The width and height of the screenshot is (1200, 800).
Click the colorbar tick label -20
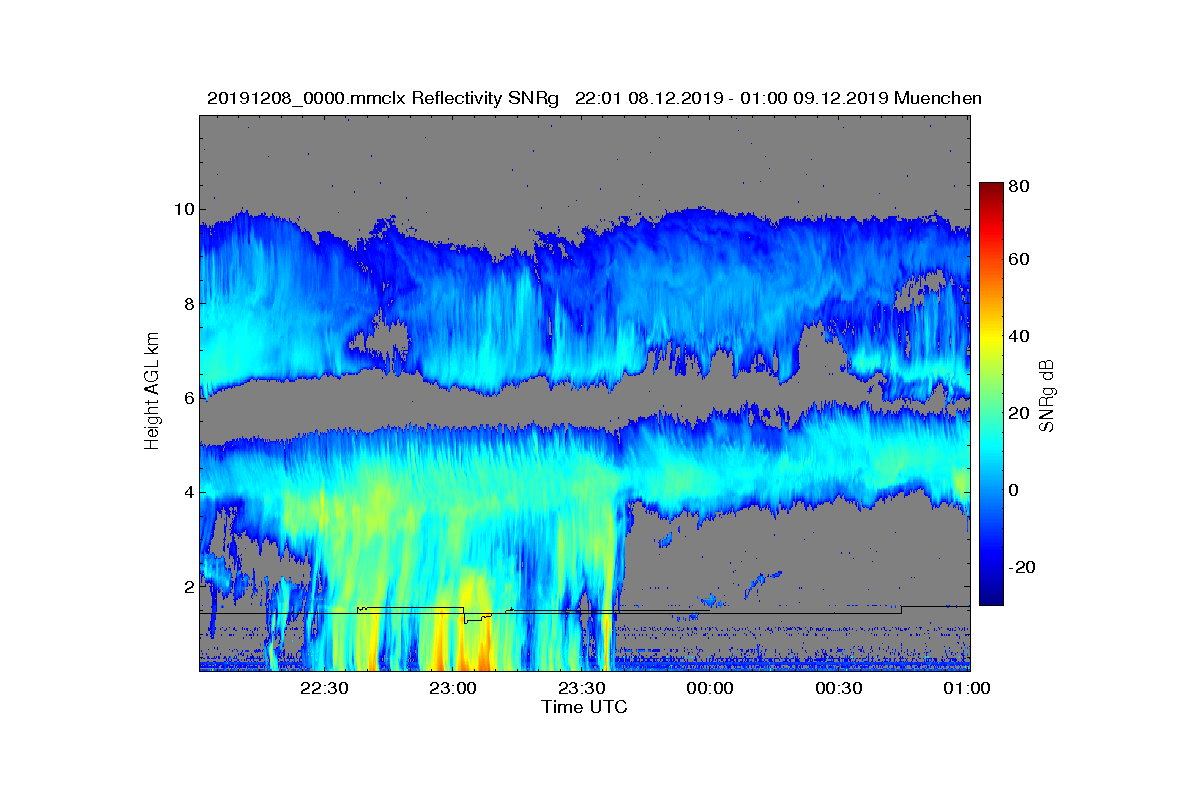[1023, 567]
